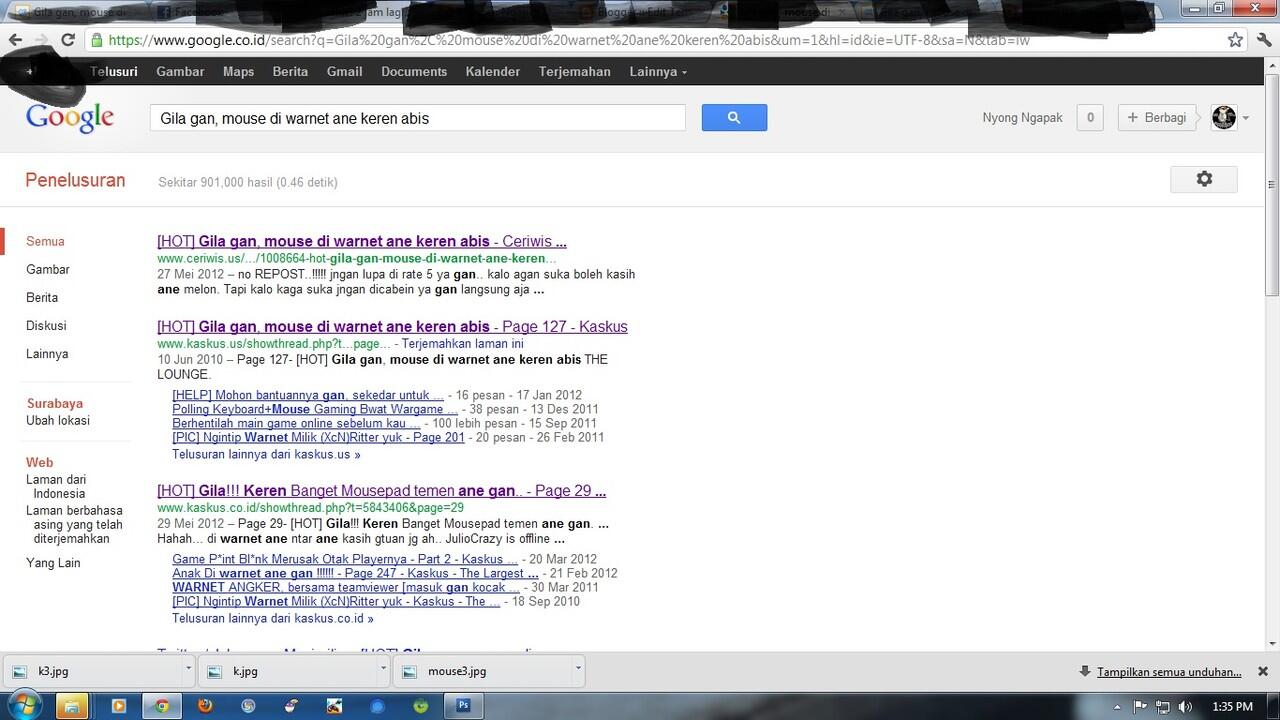
Task: Click Nyong Ngapak profile name
Action: click(x=1023, y=118)
